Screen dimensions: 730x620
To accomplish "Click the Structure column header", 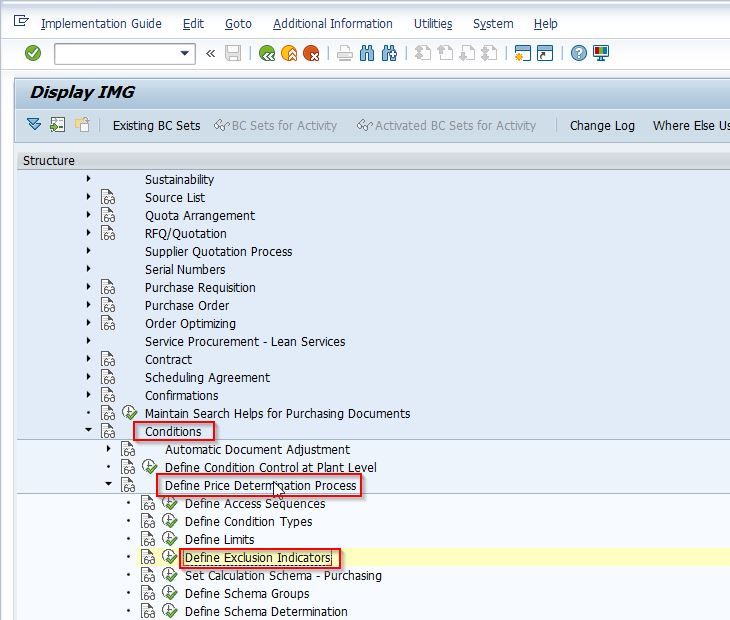I will click(x=373, y=161).
